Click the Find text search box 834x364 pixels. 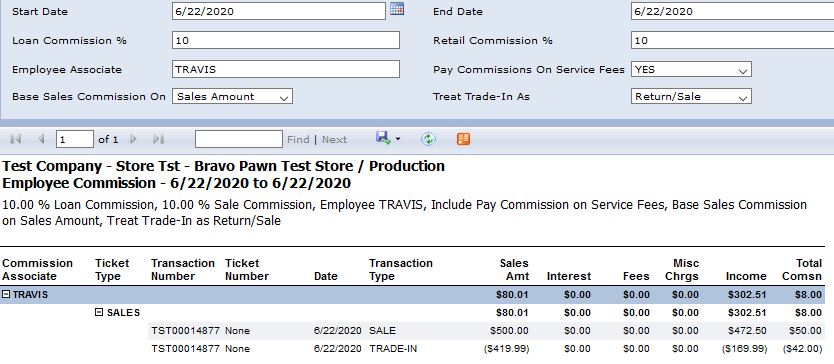pos(239,139)
